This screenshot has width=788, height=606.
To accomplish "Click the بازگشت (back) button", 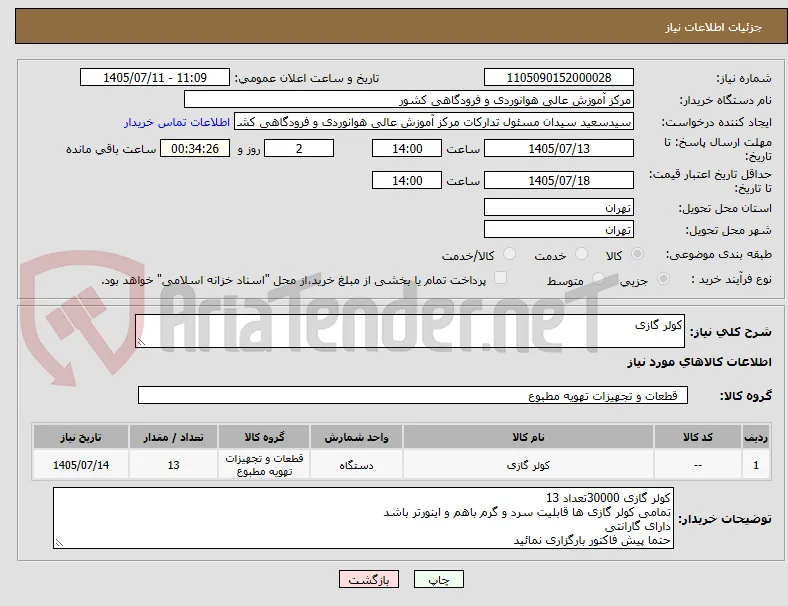I will point(369,579).
